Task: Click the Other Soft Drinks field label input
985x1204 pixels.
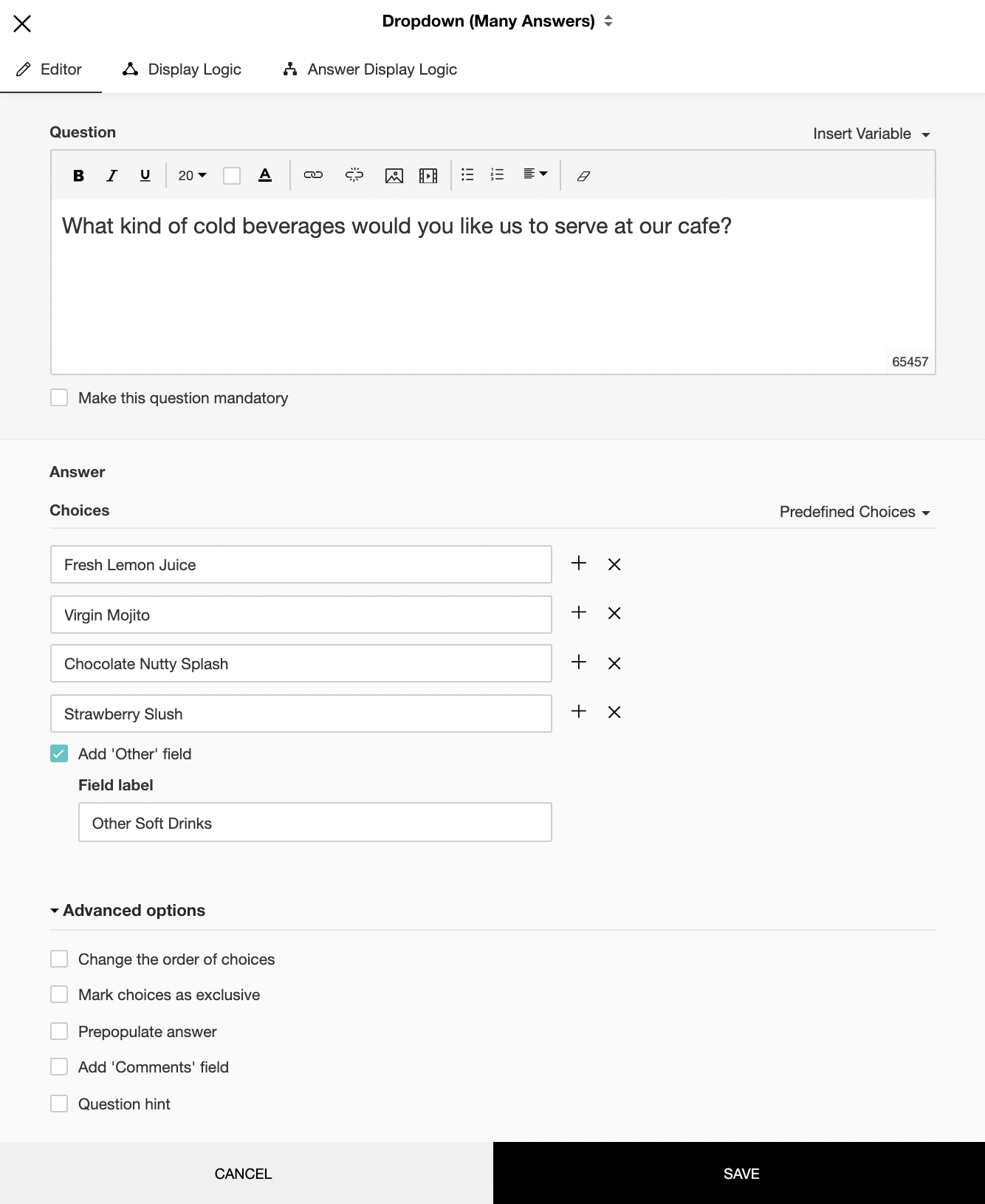Action: click(x=315, y=822)
